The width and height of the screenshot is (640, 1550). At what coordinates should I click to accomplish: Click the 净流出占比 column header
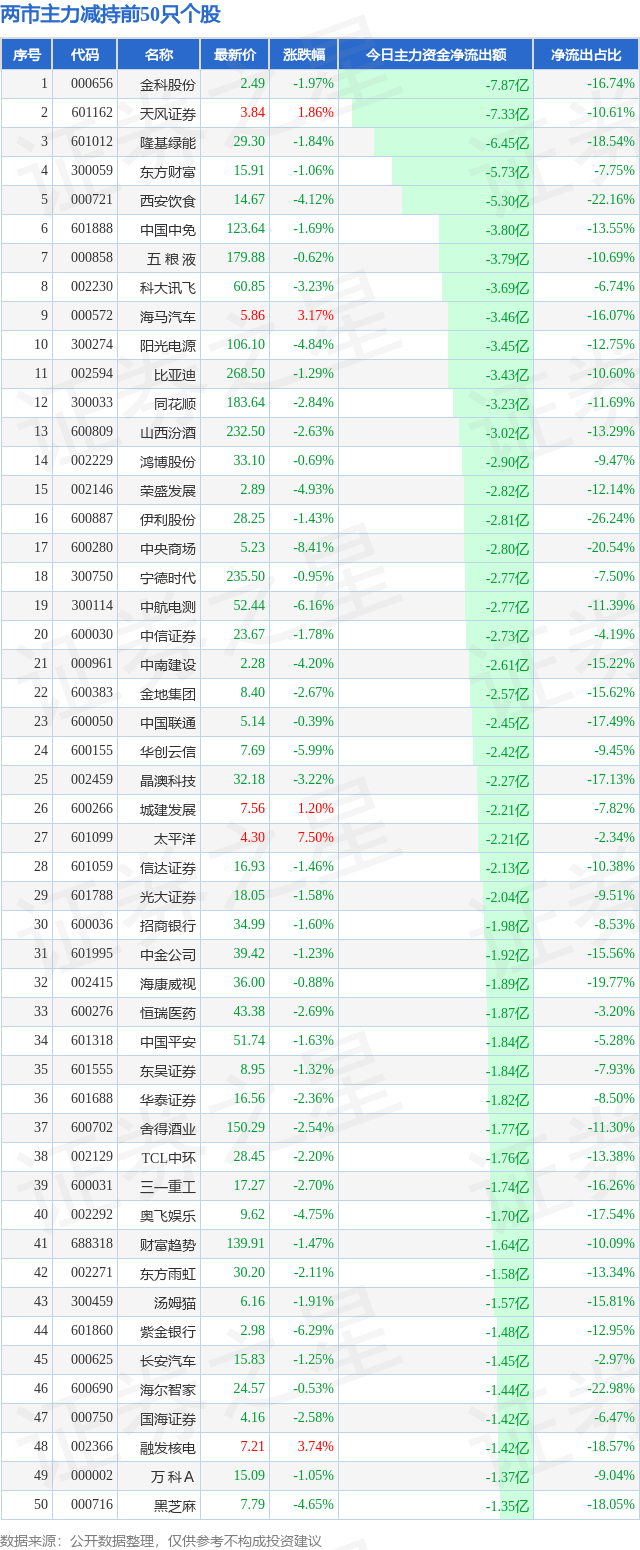(x=586, y=55)
